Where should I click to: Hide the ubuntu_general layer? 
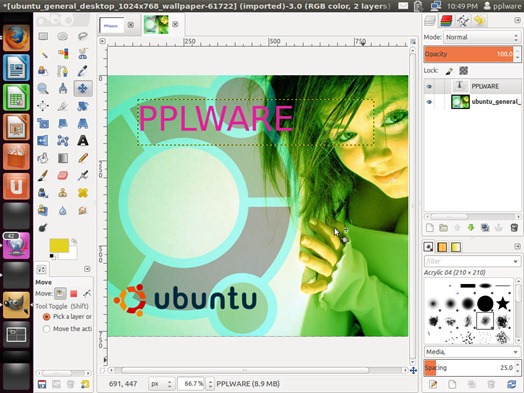[x=429, y=102]
